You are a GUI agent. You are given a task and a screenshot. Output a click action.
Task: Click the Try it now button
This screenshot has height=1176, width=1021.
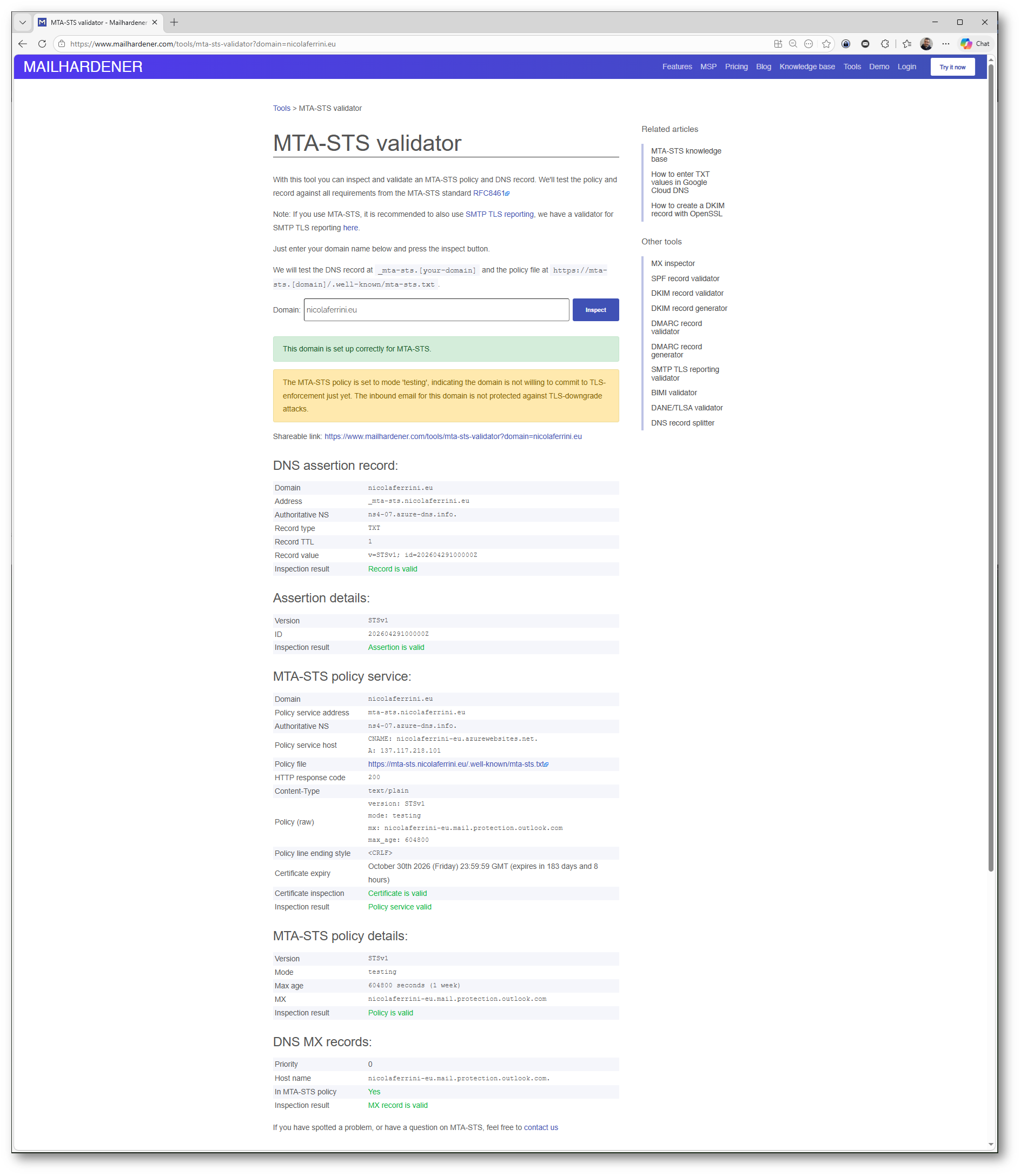[952, 67]
